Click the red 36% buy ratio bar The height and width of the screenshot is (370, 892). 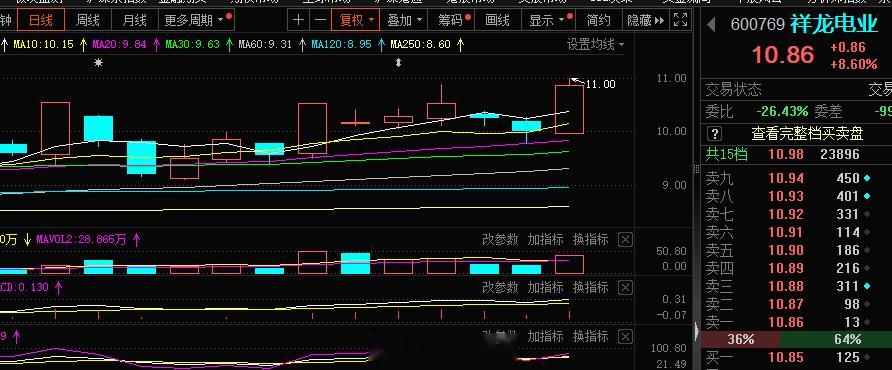pyautogui.click(x=740, y=340)
